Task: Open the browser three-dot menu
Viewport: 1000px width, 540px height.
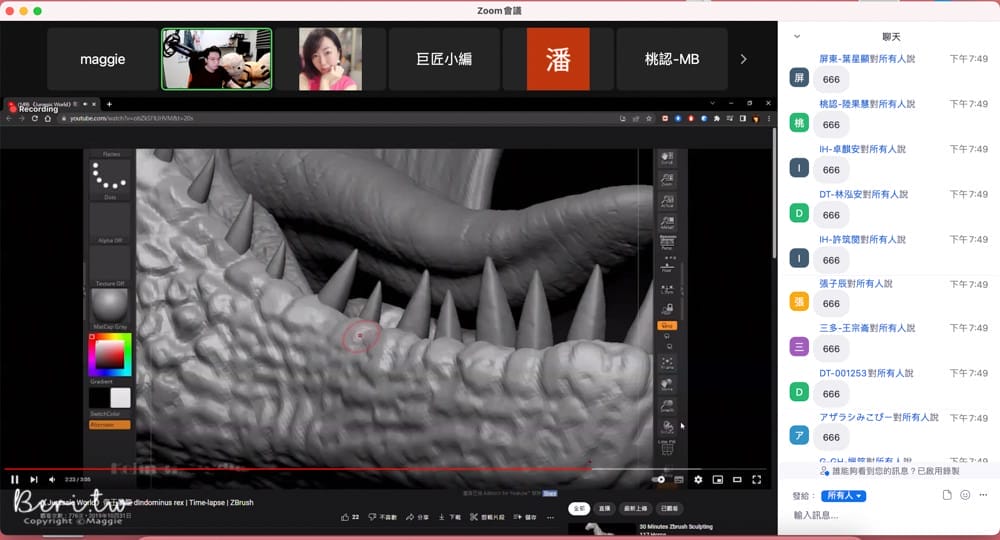Action: (x=768, y=119)
